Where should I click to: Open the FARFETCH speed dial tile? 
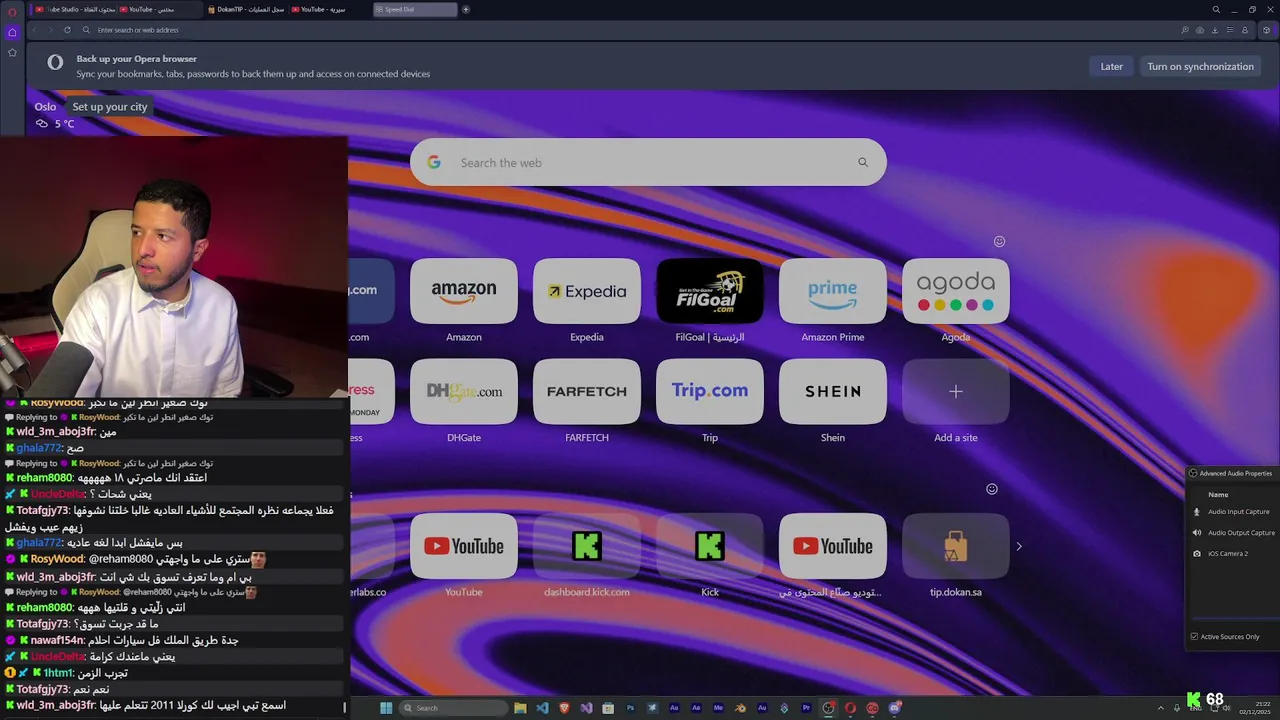click(587, 391)
